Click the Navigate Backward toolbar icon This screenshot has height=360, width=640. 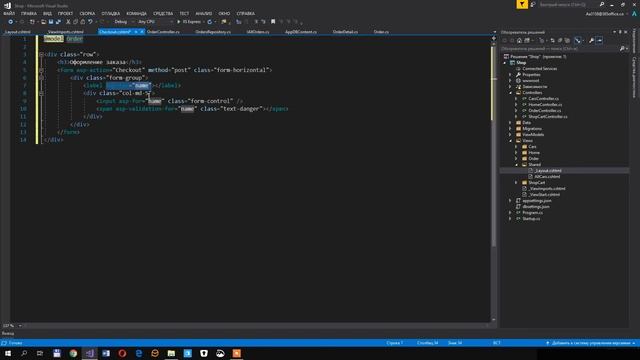[x=11, y=22]
